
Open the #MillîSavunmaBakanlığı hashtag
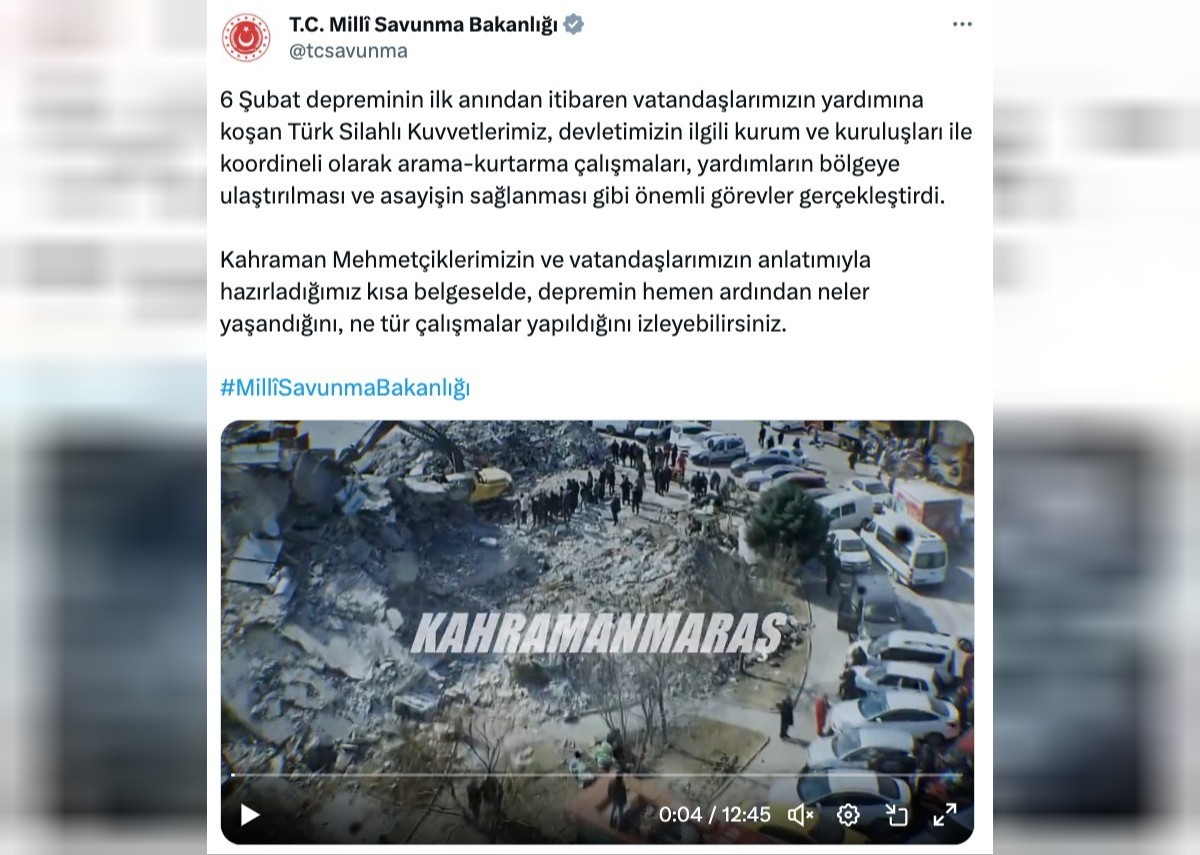tap(345, 388)
